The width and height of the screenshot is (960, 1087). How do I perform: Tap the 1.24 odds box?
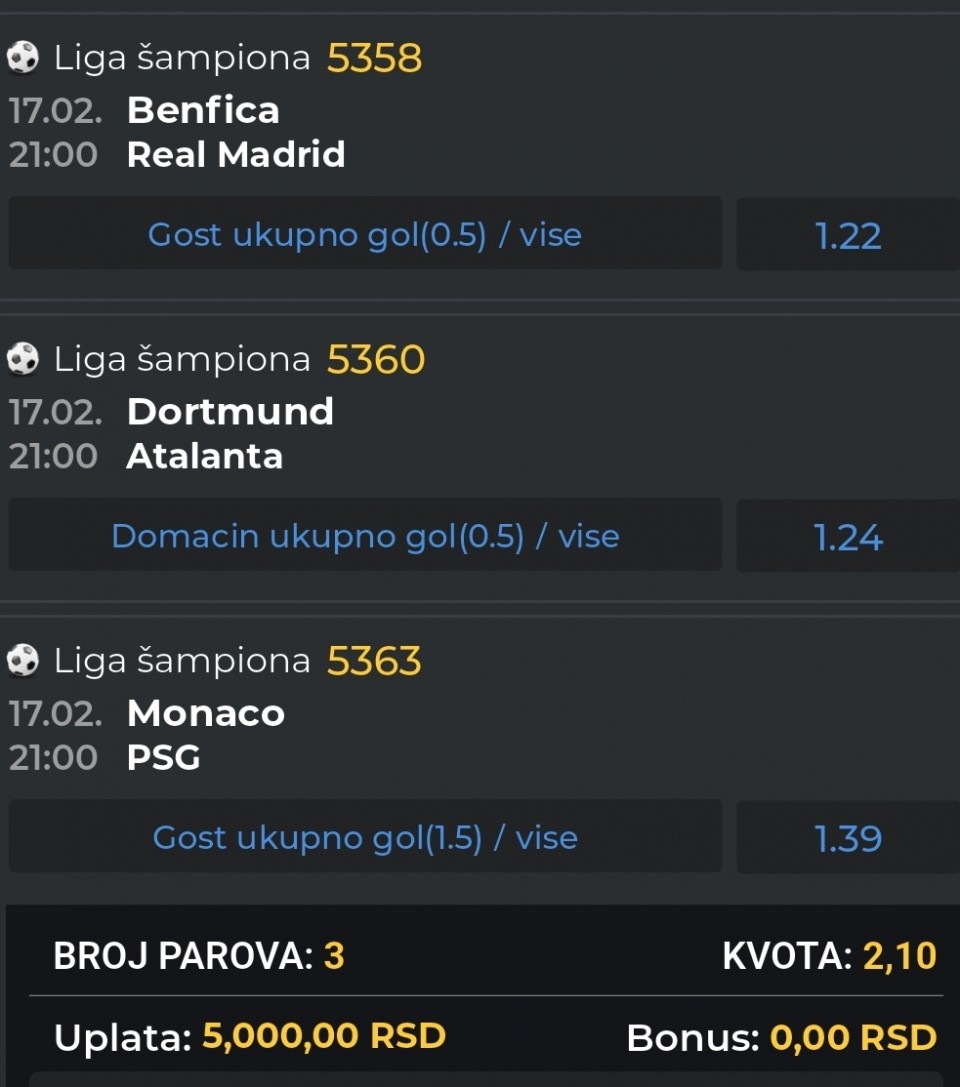(848, 538)
